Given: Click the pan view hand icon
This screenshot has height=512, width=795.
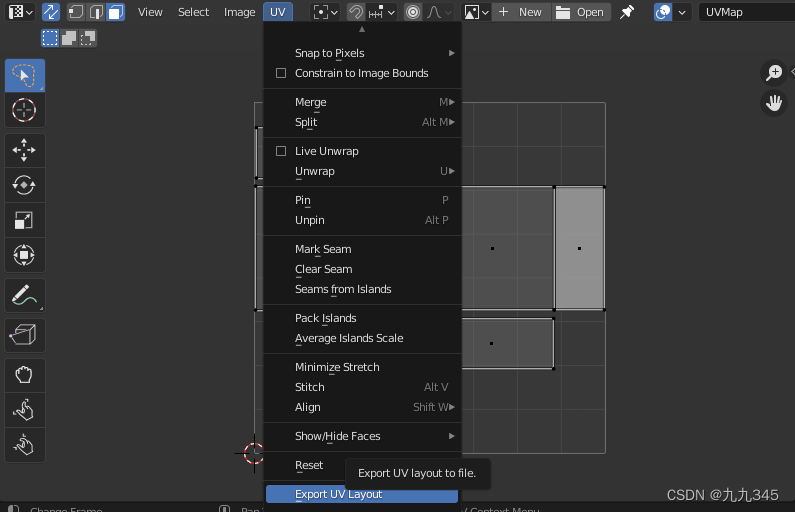Looking at the screenshot, I should 774,103.
